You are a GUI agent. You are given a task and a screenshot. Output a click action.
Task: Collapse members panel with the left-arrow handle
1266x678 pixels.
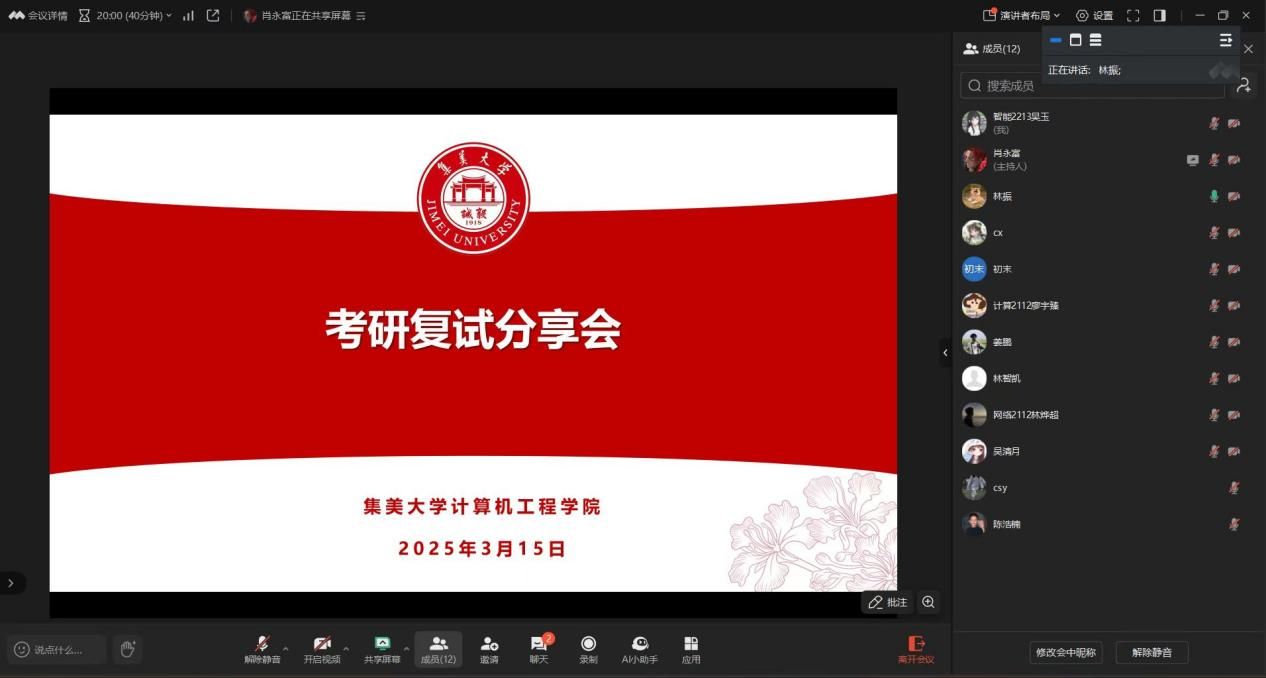point(945,352)
